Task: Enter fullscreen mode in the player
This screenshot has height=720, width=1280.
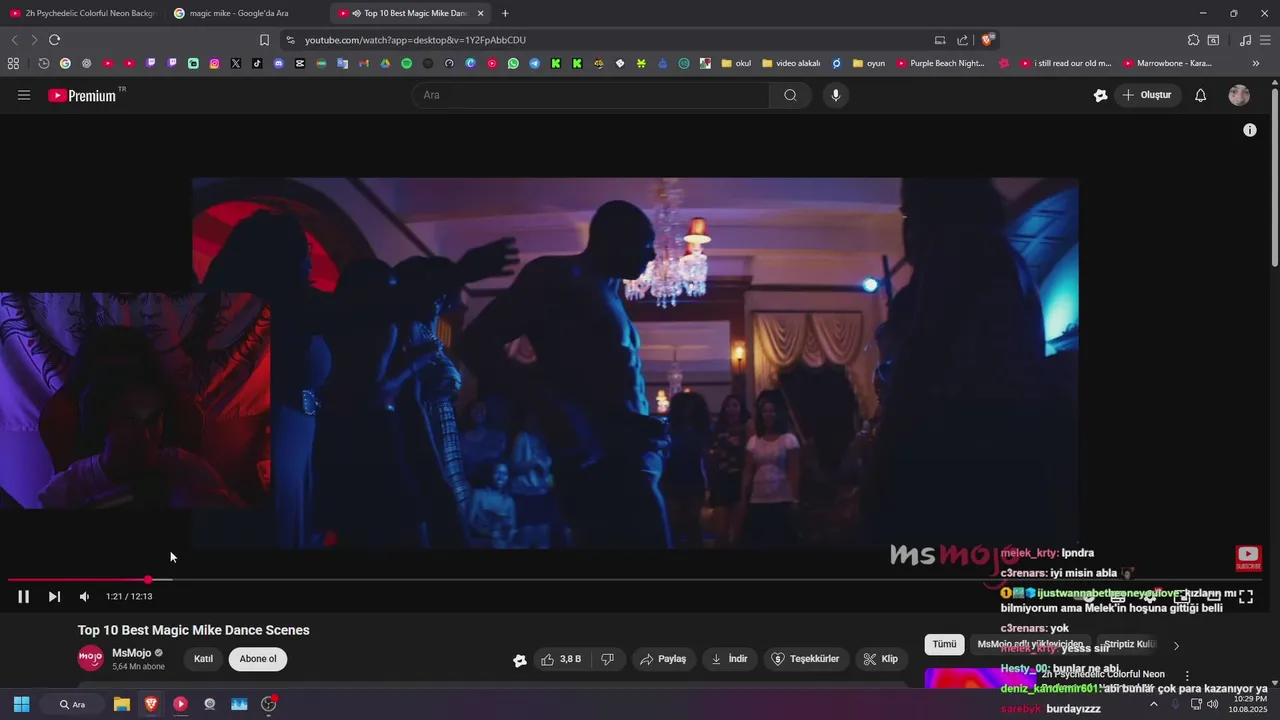Action: (1246, 596)
